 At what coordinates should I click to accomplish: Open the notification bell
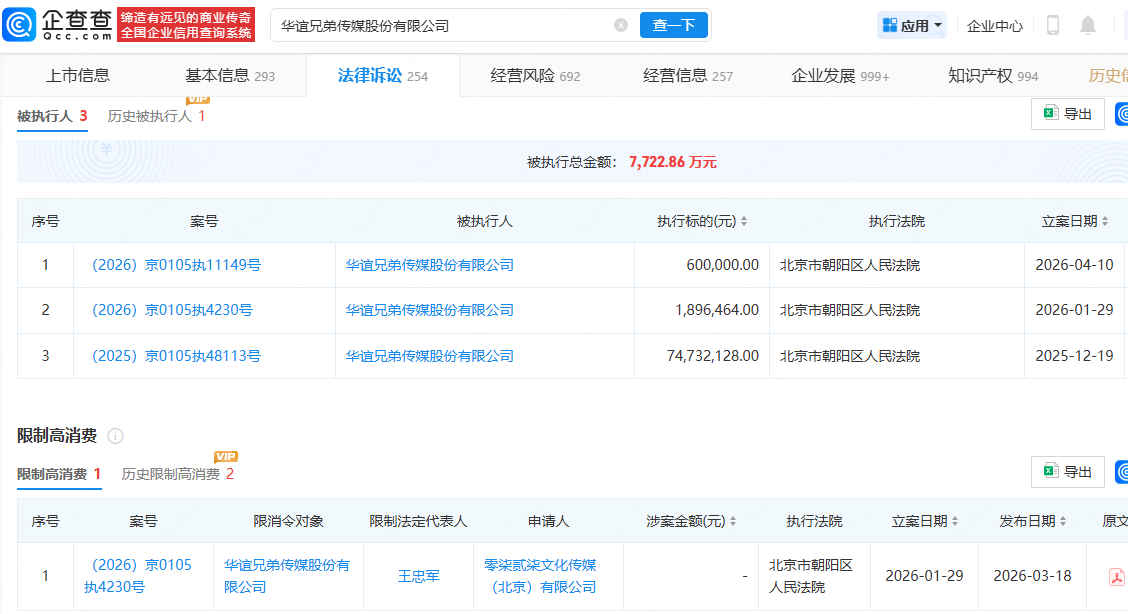tap(1088, 26)
